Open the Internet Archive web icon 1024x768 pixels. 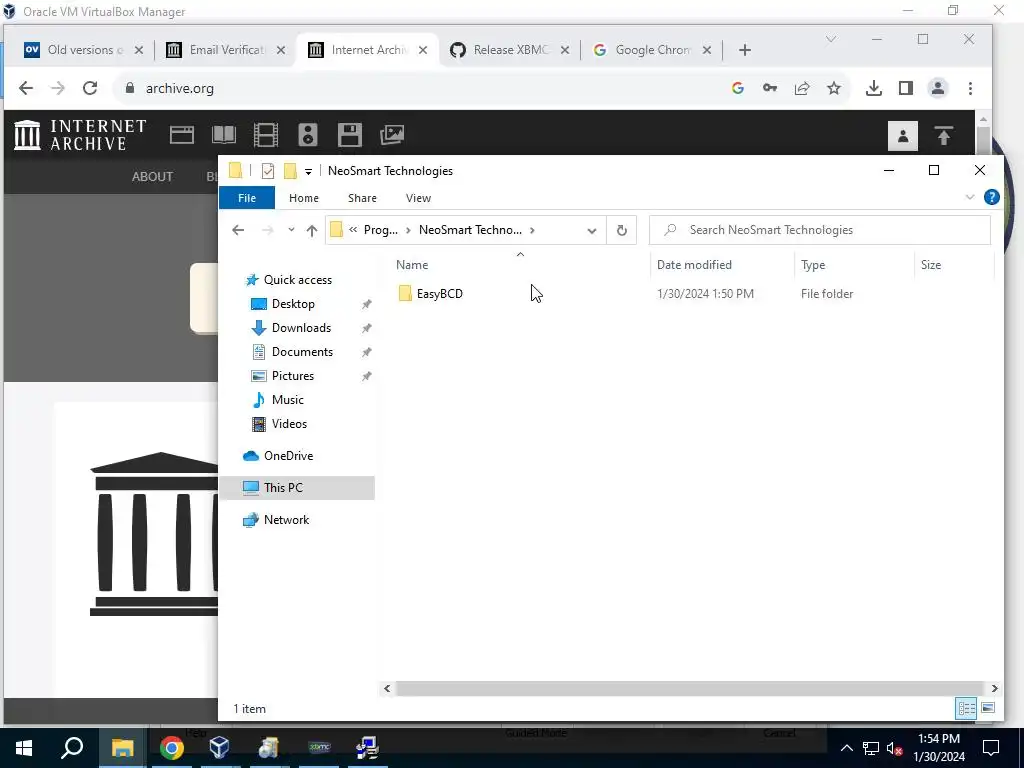point(182,135)
